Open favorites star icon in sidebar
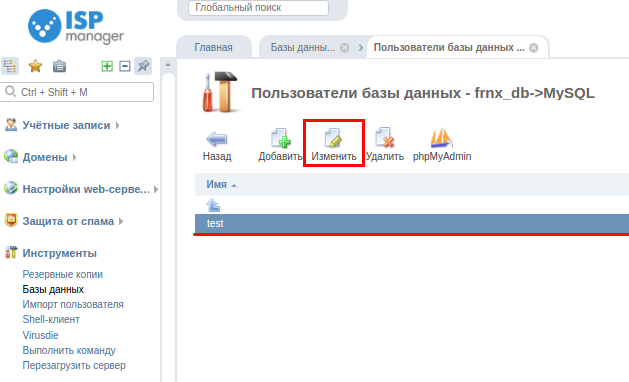Image resolution: width=629 pixels, height=382 pixels. pyautogui.click(x=35, y=66)
